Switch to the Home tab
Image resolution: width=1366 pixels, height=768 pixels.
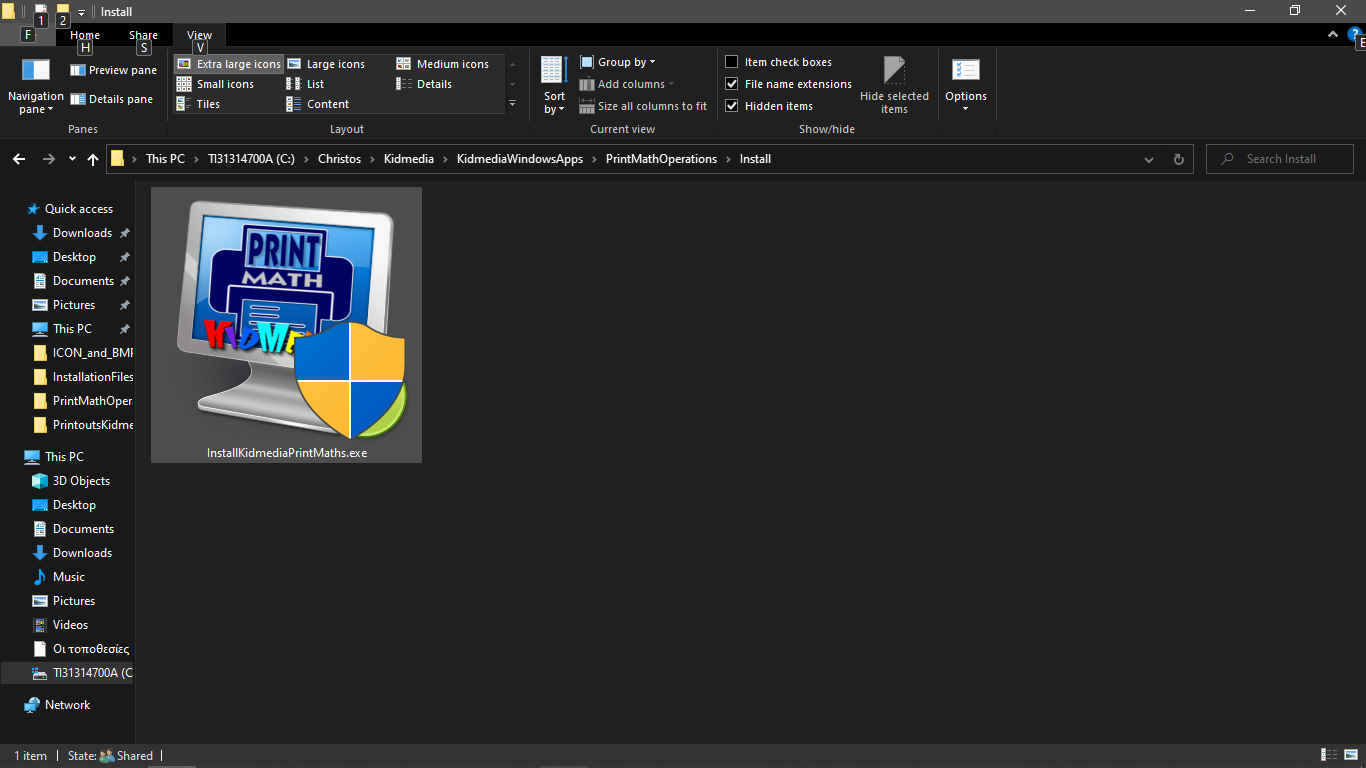click(x=85, y=35)
